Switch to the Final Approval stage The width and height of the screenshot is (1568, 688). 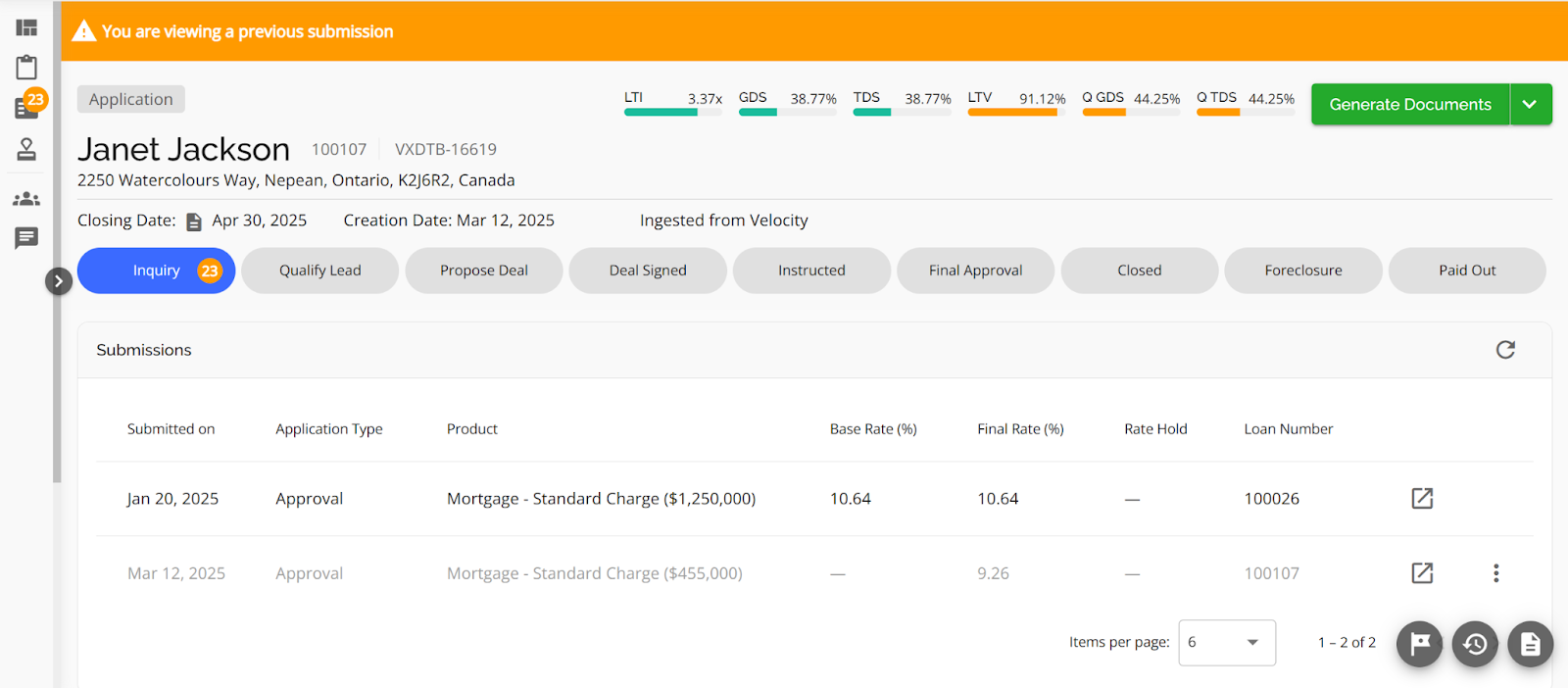[975, 270]
